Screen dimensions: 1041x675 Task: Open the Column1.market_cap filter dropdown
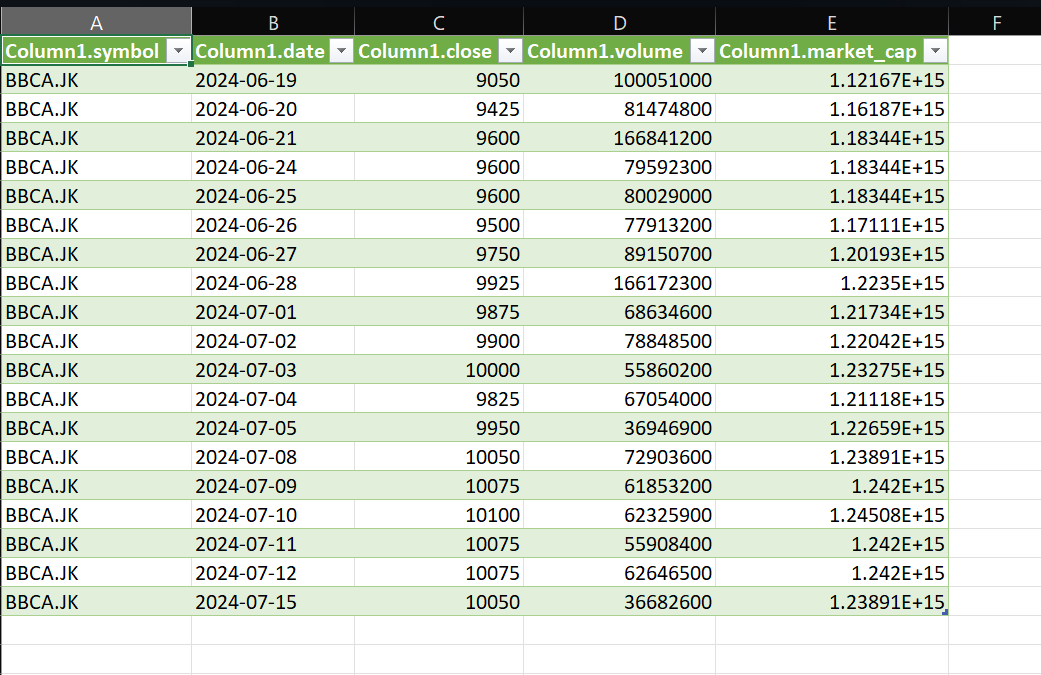935,50
